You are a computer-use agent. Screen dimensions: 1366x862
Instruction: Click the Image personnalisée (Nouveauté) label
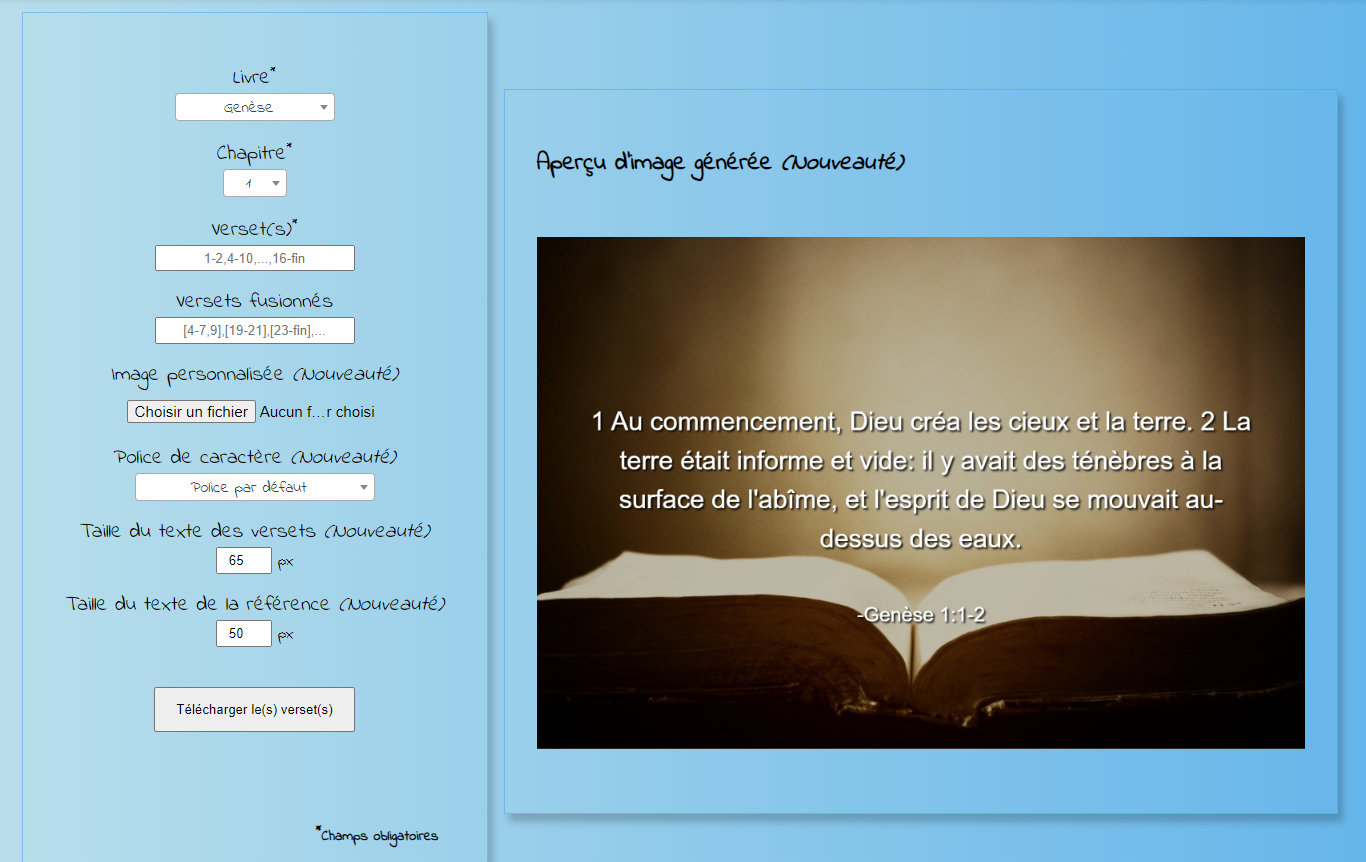(254, 375)
